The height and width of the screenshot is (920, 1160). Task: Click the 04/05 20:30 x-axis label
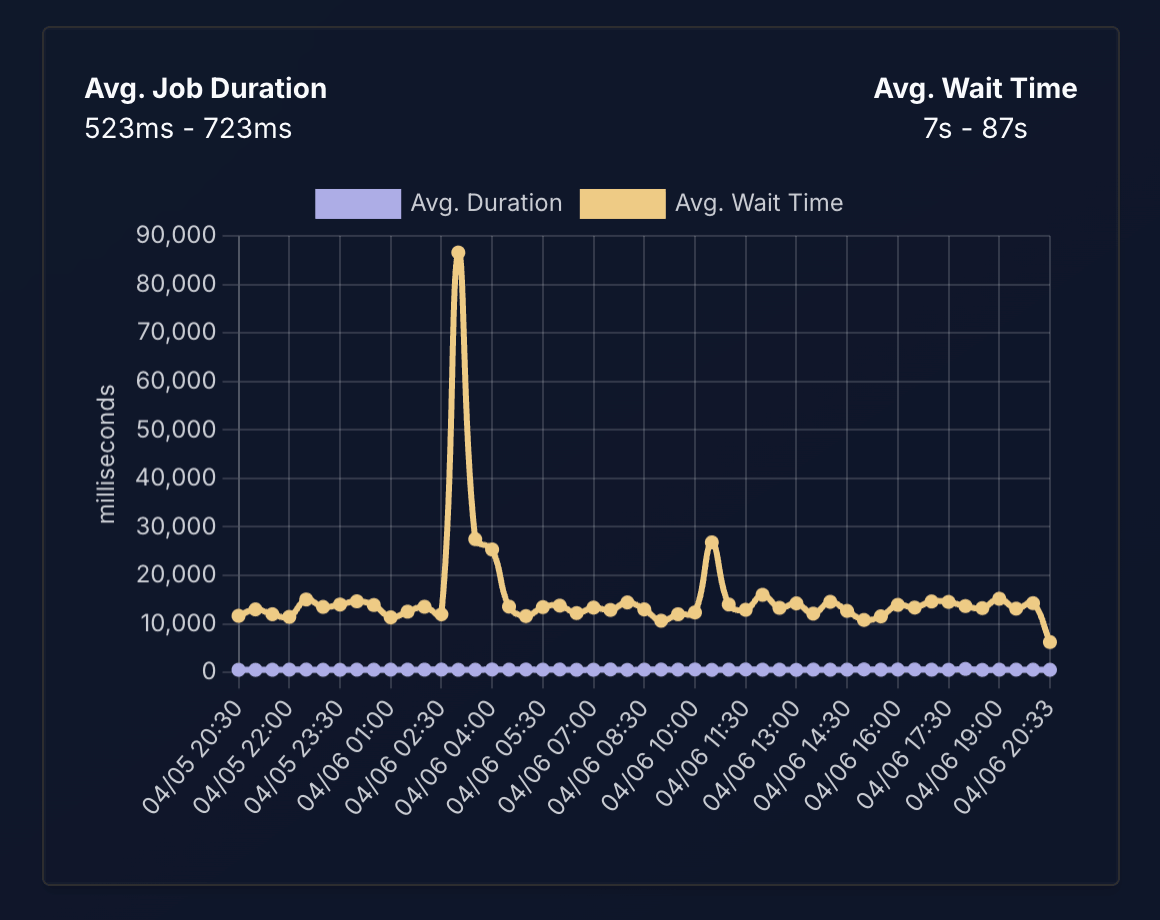click(x=195, y=745)
